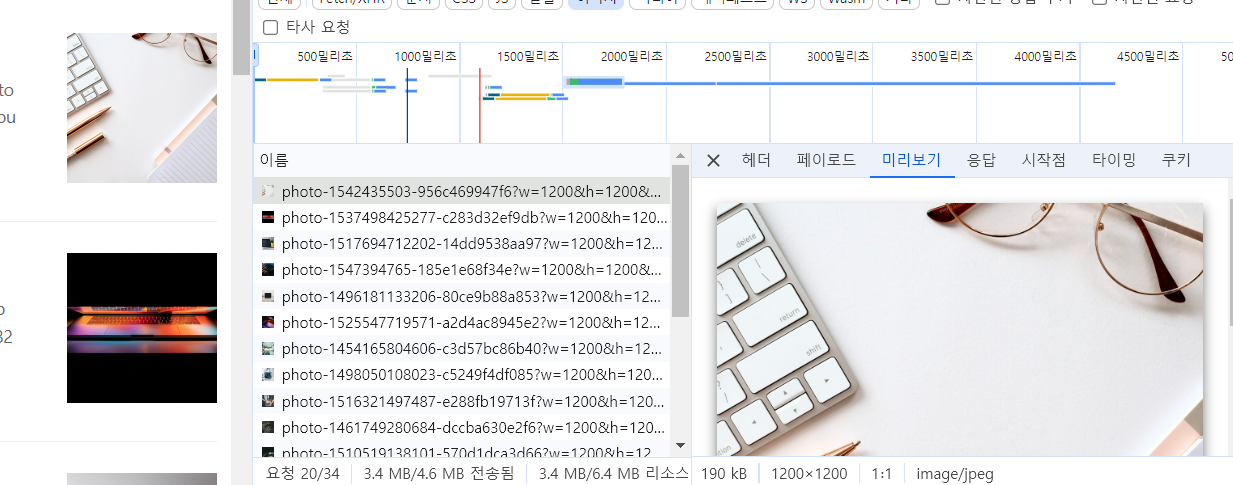Select request photo-1547394765-185e1e68f34e
This screenshot has width=1233, height=485.
461,270
